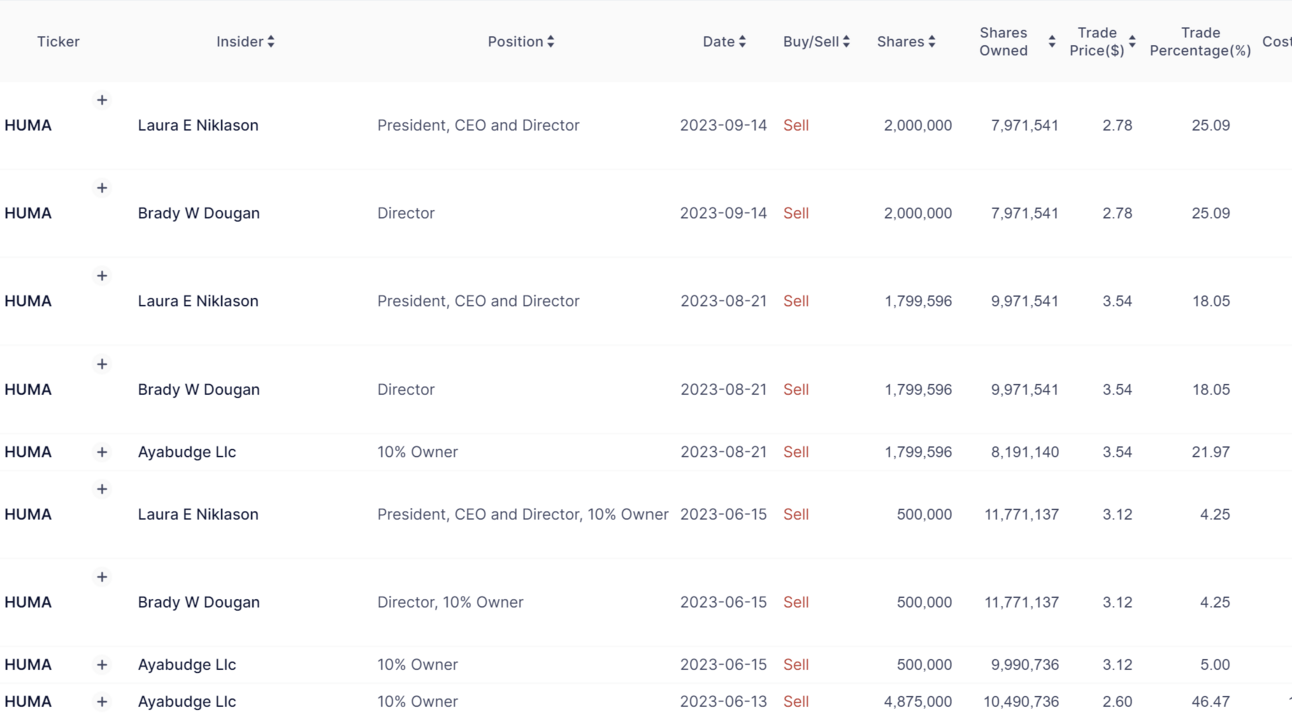This screenshot has width=1292, height=717.
Task: Click 'President, CEO and Director, 10% Owner' position
Action: point(523,514)
